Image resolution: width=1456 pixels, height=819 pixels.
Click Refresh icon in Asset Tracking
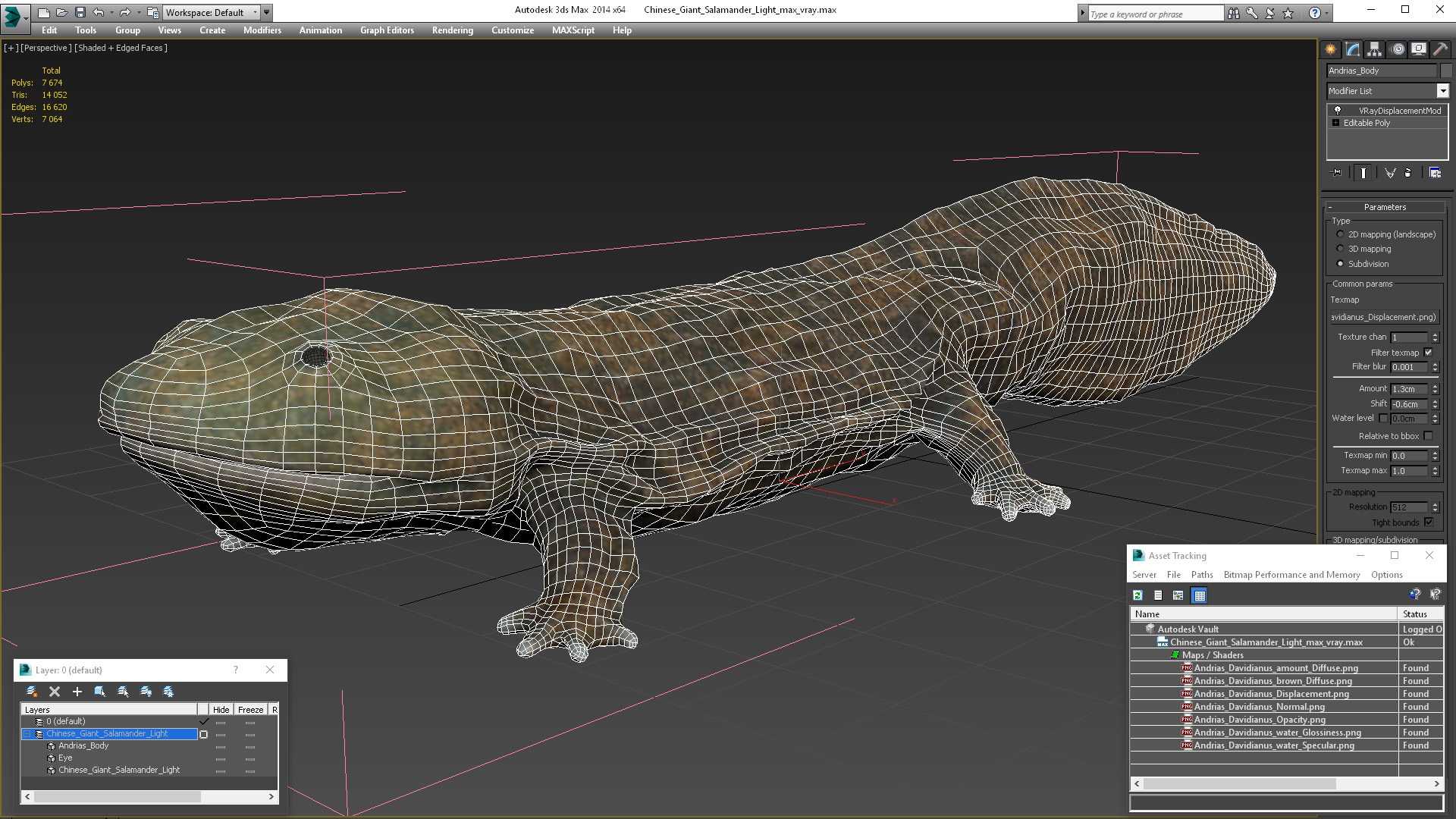(1137, 595)
